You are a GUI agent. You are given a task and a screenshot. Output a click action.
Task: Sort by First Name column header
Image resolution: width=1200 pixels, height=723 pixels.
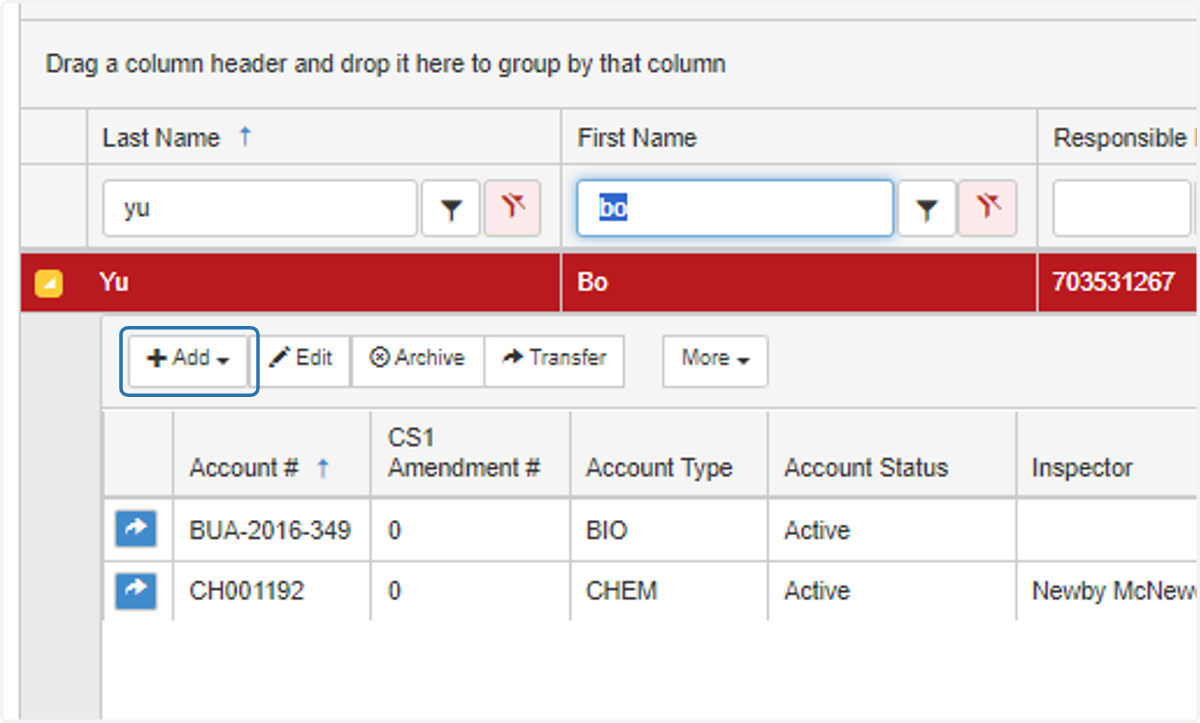pos(799,138)
